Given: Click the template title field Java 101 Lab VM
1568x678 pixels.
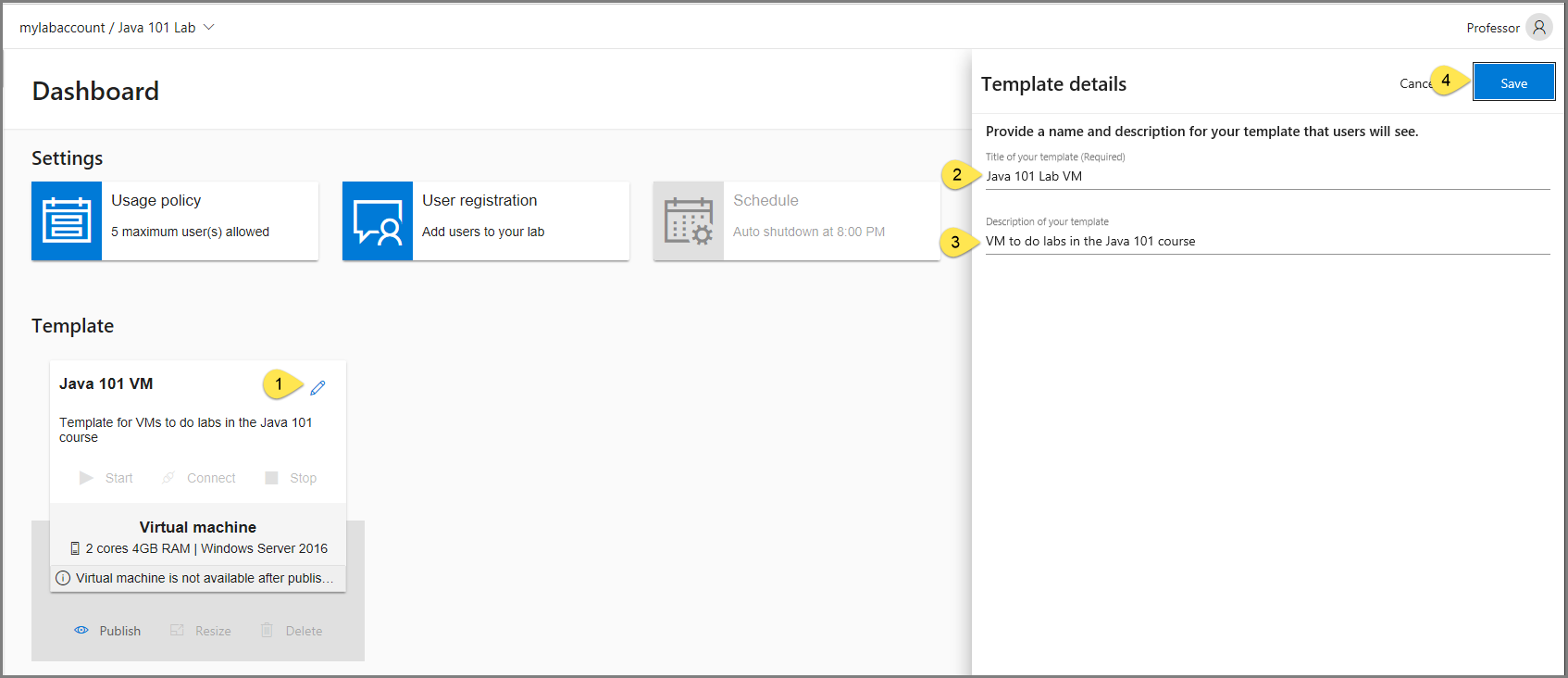Looking at the screenshot, I should [x=1267, y=176].
